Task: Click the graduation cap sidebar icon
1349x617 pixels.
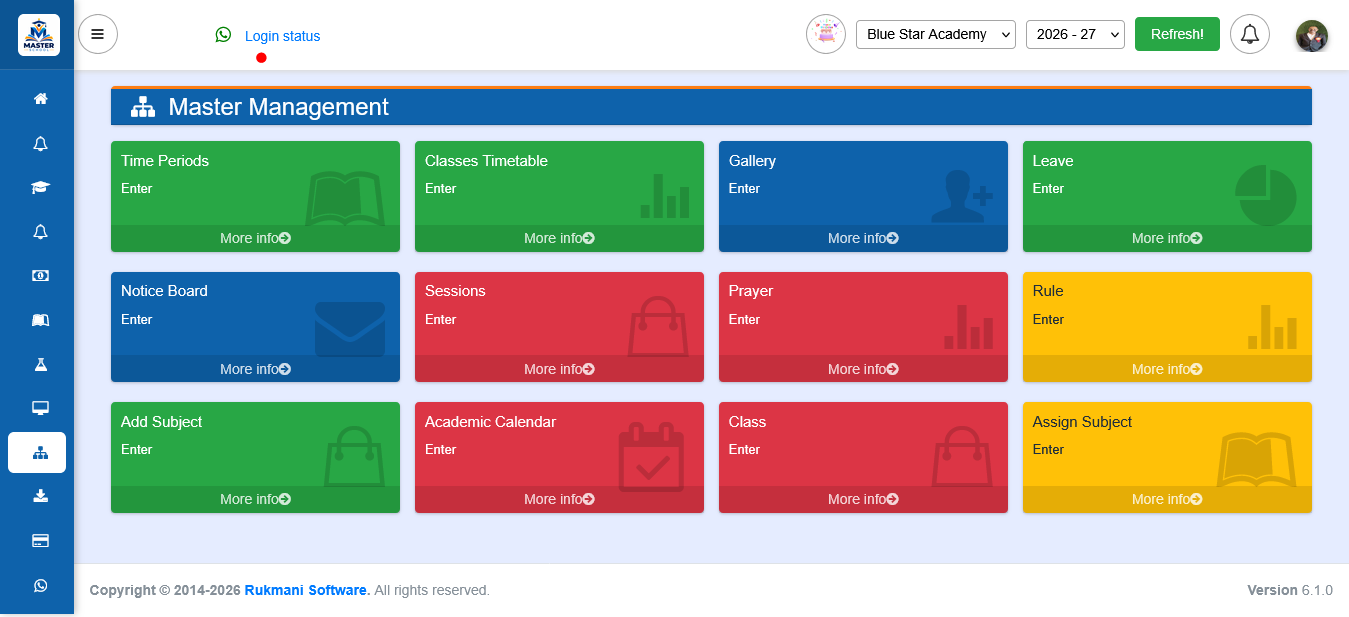Action: pyautogui.click(x=40, y=187)
